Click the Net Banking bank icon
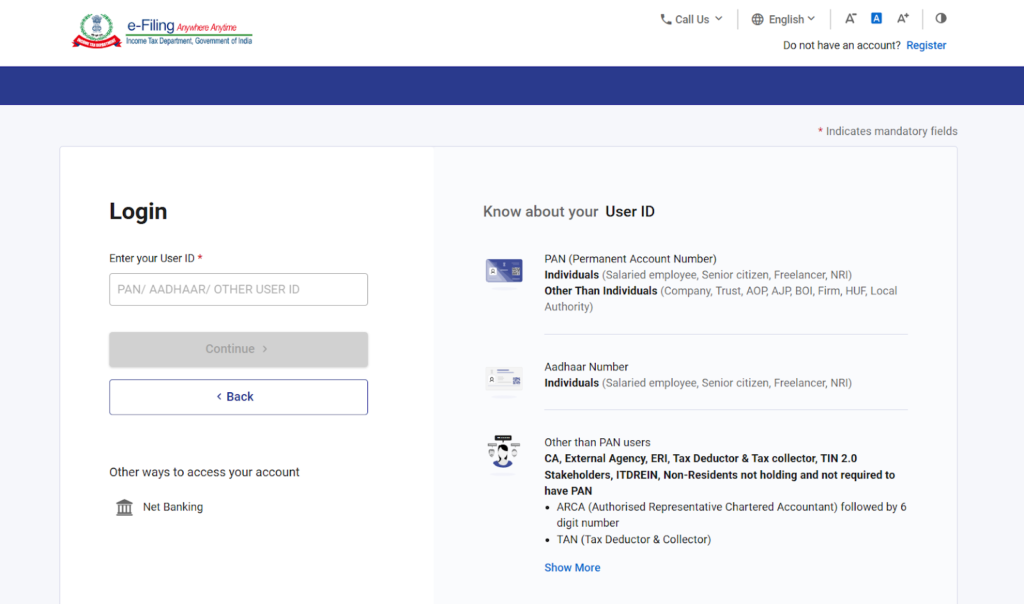The width and height of the screenshot is (1024, 604). point(124,507)
